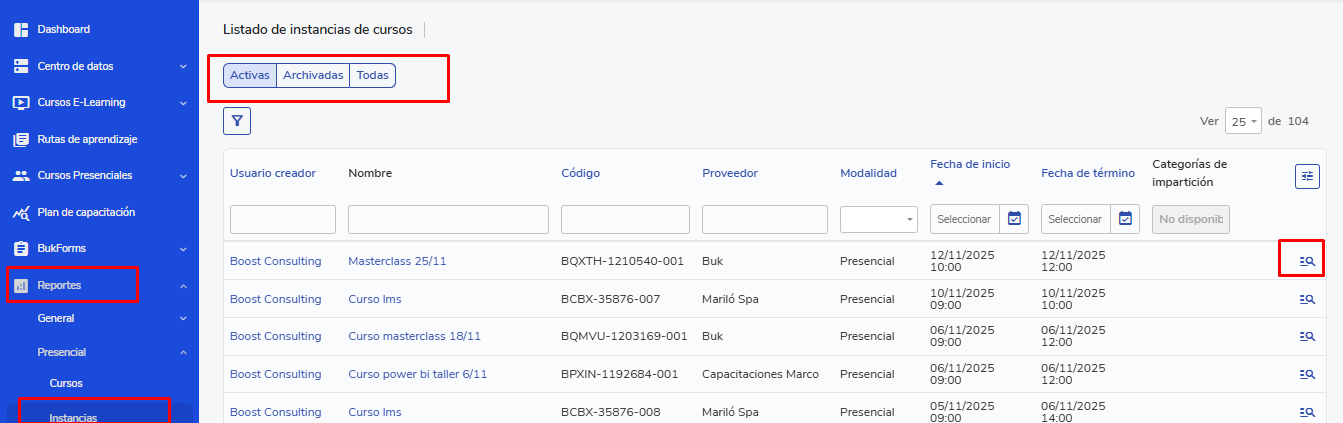This screenshot has height=423, width=1343.
Task: Open calendar icon for Fecha de término
Action: pyautogui.click(x=1125, y=219)
